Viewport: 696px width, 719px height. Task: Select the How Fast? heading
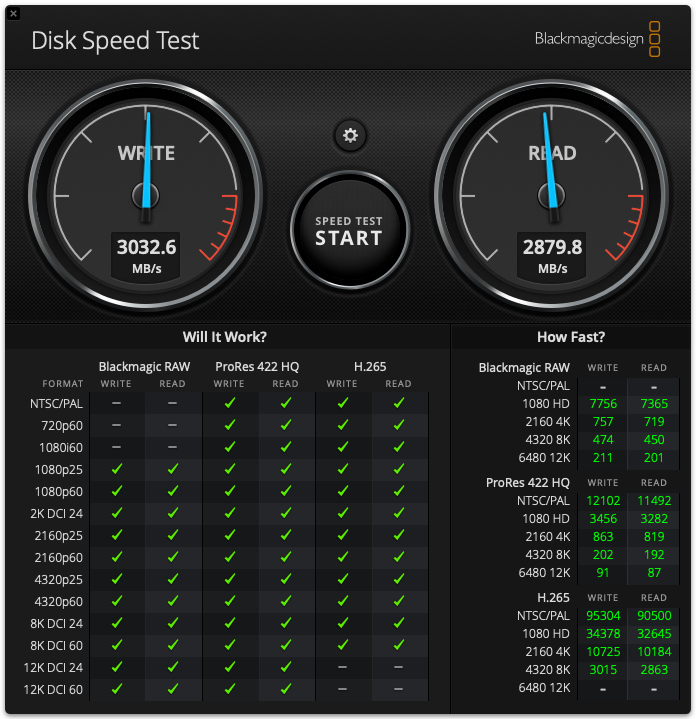pos(571,337)
